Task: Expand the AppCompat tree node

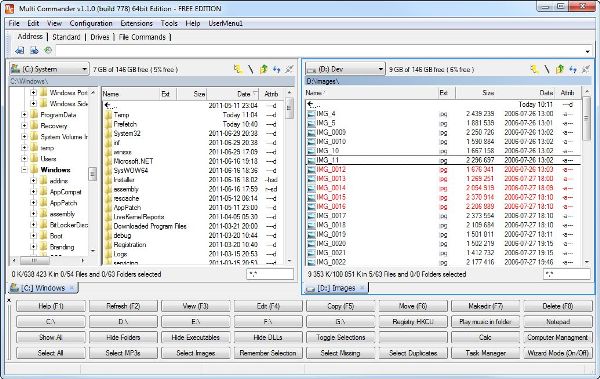Action: click(33, 192)
